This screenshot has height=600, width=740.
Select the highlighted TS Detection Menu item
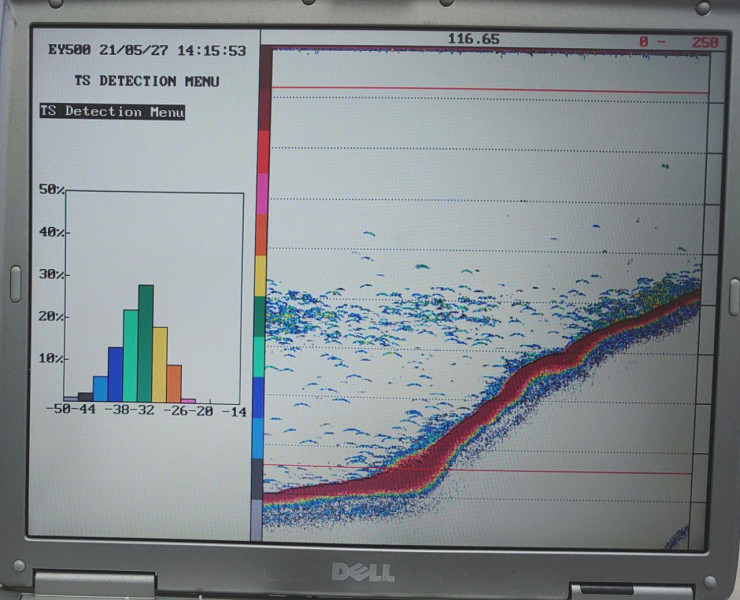pos(112,112)
